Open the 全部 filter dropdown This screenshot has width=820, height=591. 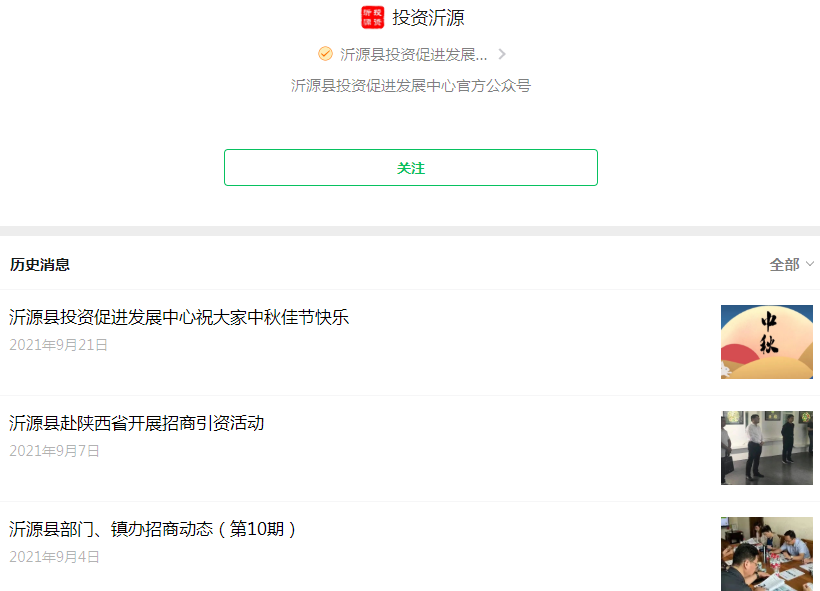point(784,264)
